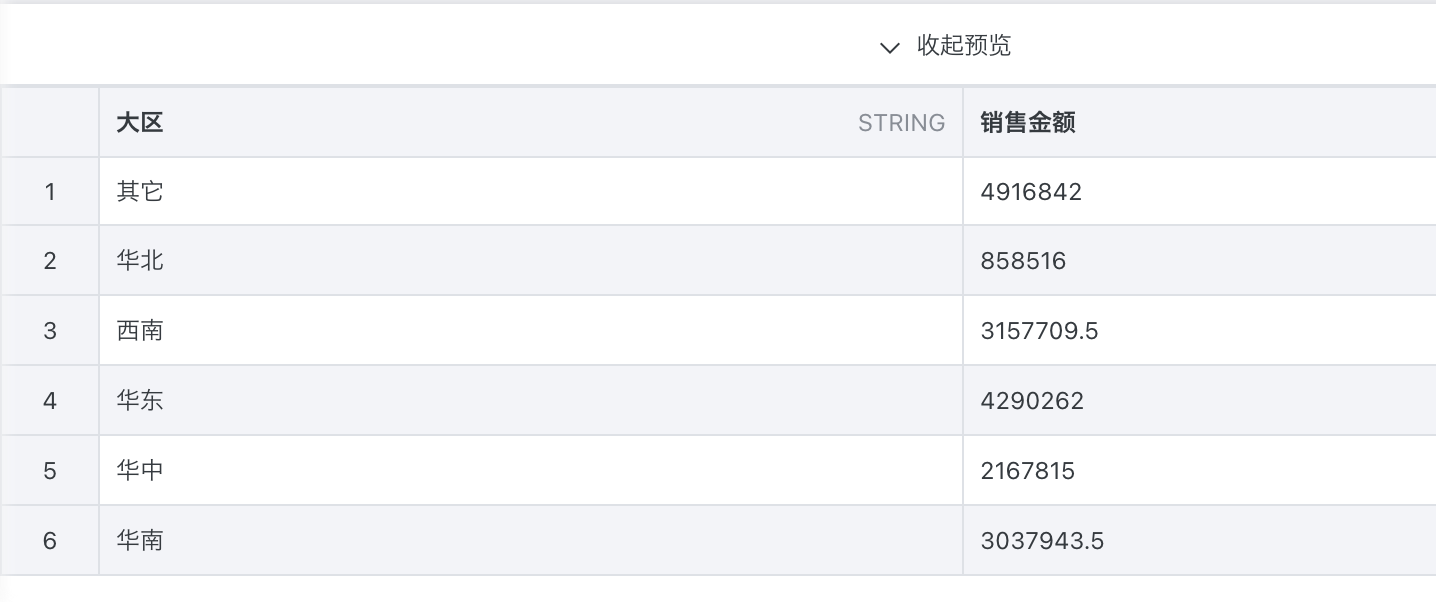This screenshot has height=602, width=1436.
Task: Click the 华南 region cell
Action: click(x=140, y=541)
